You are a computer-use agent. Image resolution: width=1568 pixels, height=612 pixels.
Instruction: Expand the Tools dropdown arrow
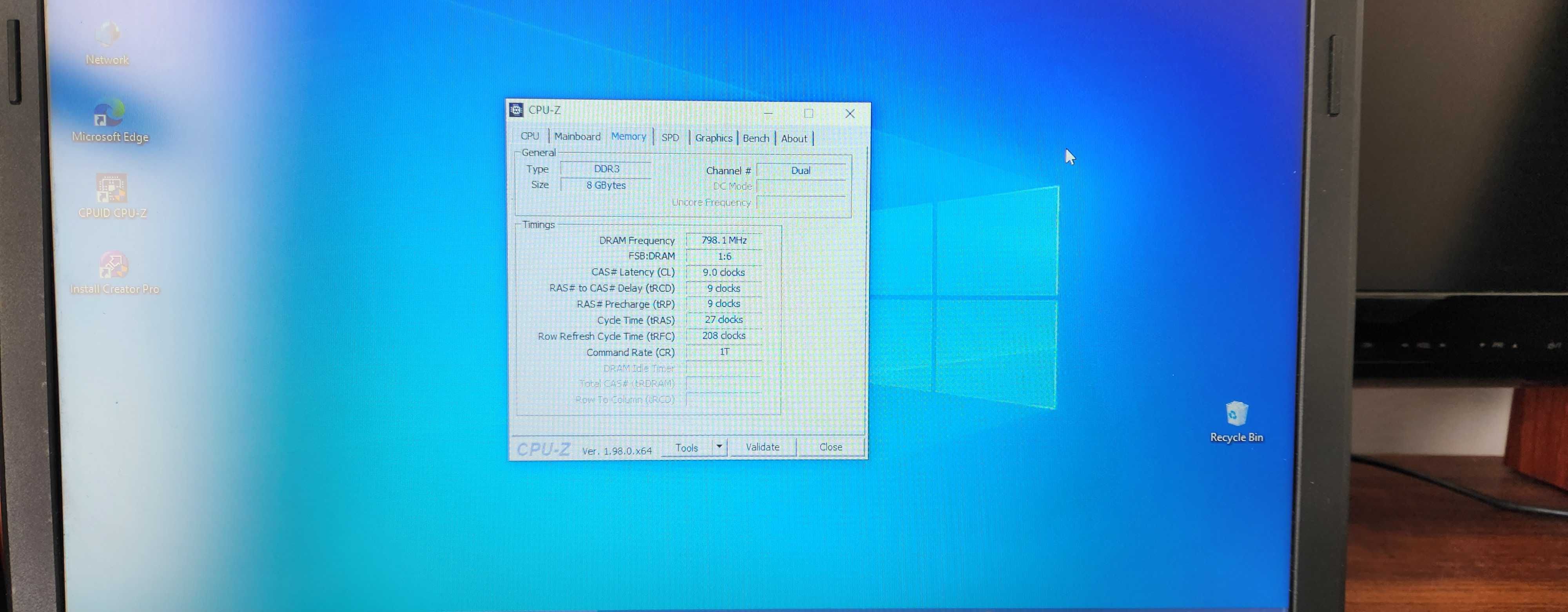[719, 447]
